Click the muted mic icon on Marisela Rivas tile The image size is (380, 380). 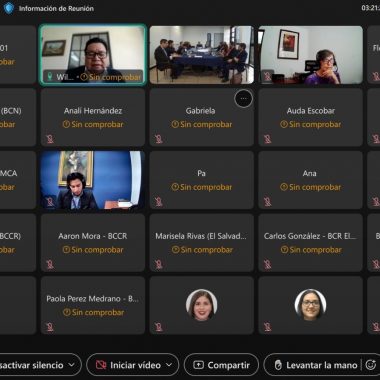click(x=159, y=264)
